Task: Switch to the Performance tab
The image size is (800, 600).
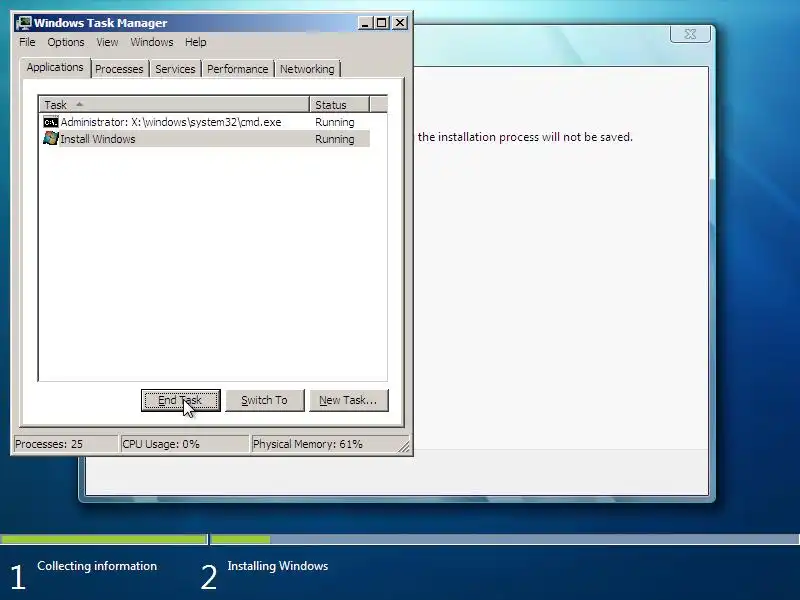Action: pyautogui.click(x=237, y=69)
